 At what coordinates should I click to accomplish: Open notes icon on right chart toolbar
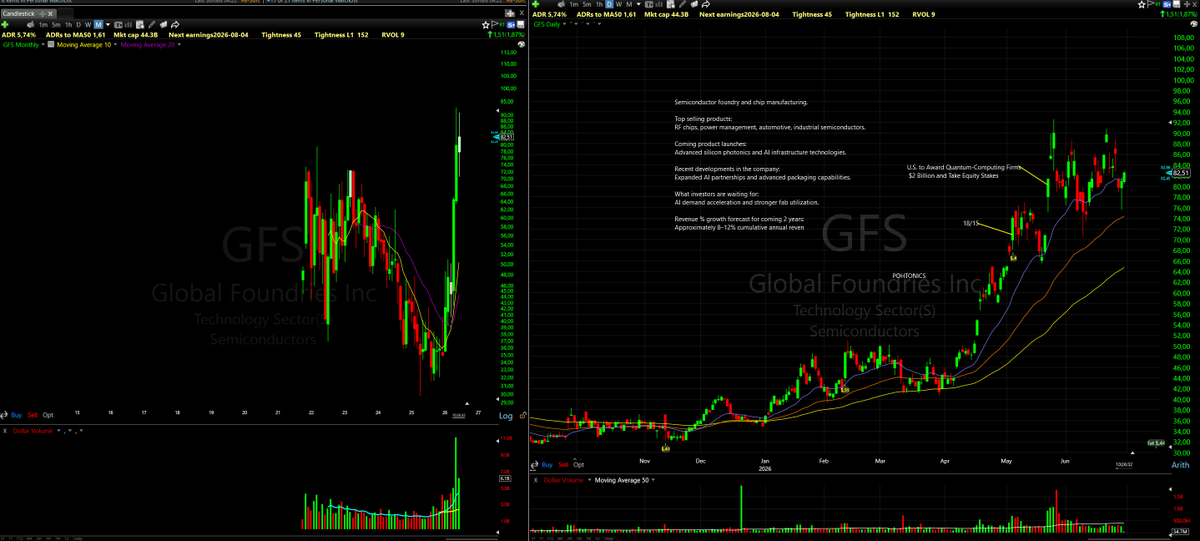click(x=671, y=4)
